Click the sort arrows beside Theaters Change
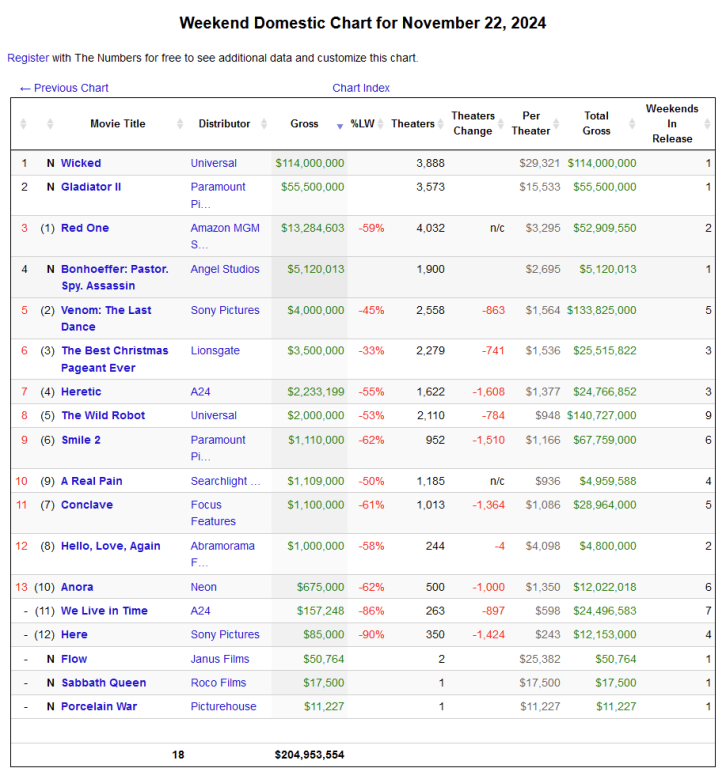 (502, 124)
